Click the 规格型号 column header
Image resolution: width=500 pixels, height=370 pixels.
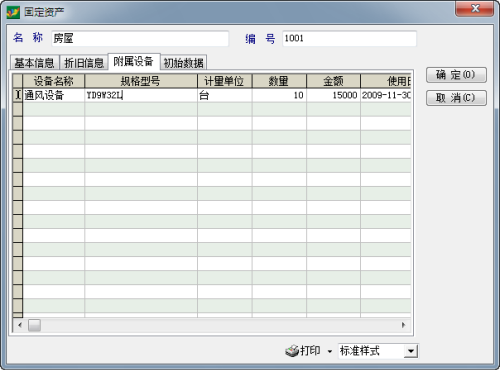coord(141,81)
